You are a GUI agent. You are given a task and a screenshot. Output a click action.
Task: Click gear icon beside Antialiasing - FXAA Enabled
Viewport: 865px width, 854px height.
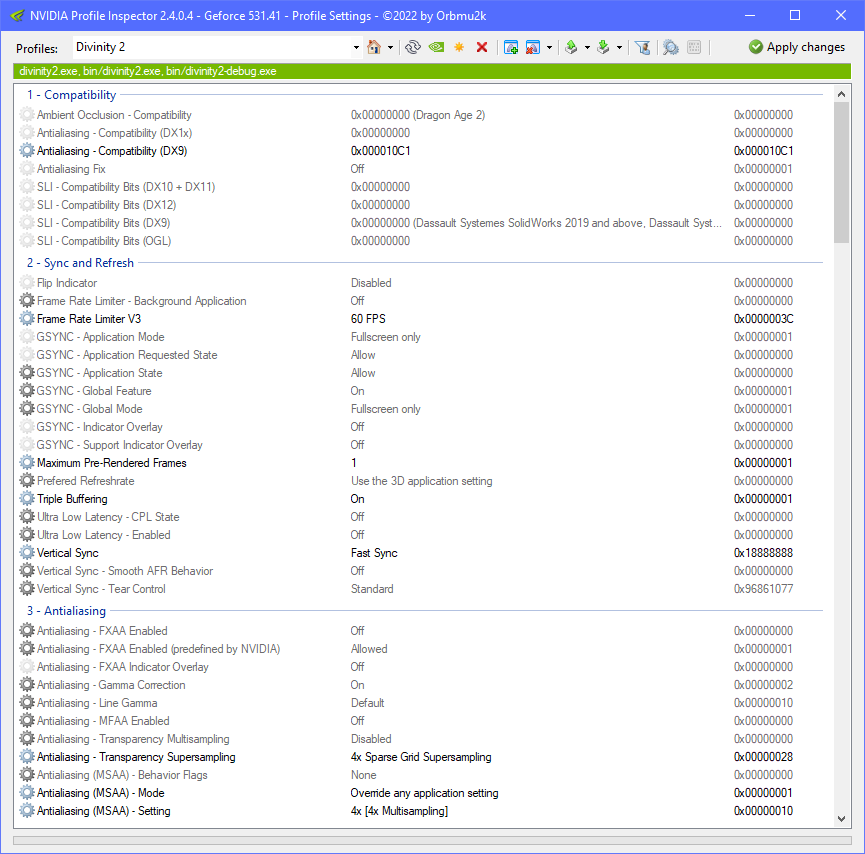pos(27,631)
